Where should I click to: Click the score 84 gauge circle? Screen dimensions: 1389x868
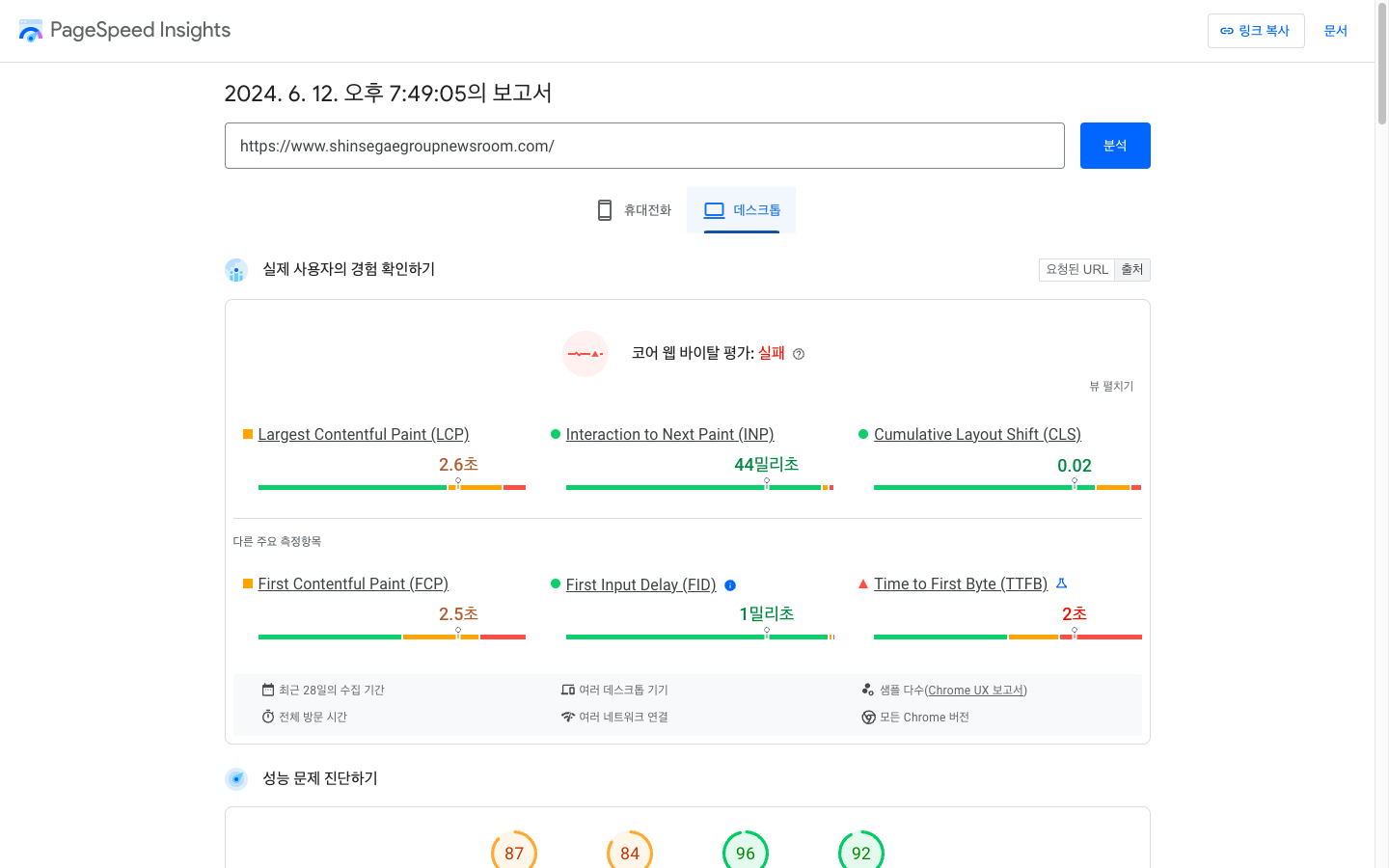pos(630,853)
